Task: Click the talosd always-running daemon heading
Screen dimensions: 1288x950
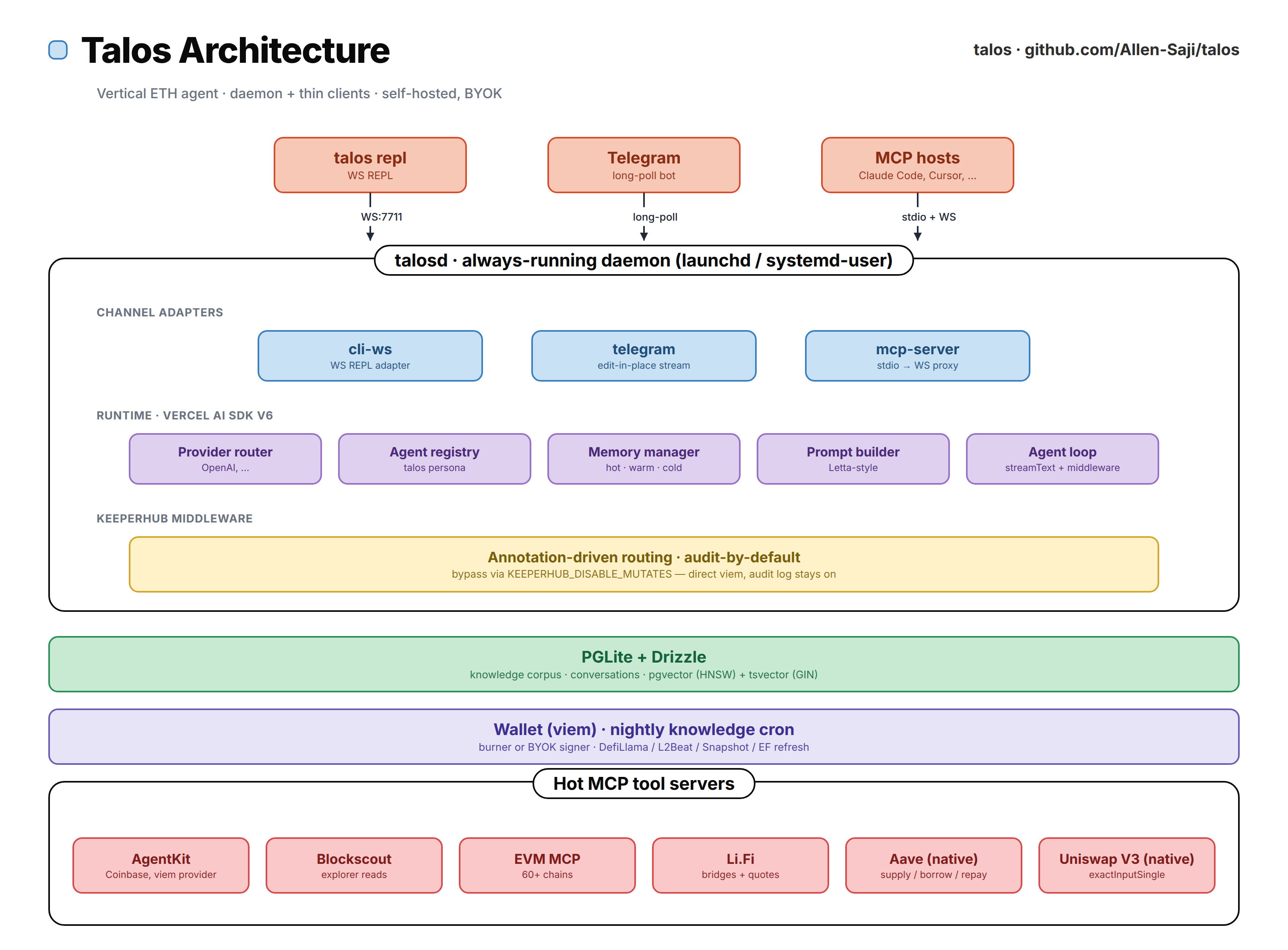Action: [644, 260]
